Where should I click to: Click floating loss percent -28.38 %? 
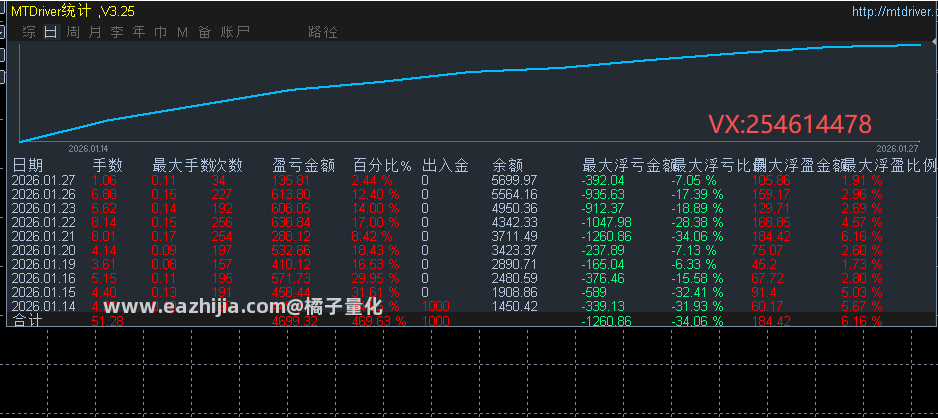pos(697,222)
